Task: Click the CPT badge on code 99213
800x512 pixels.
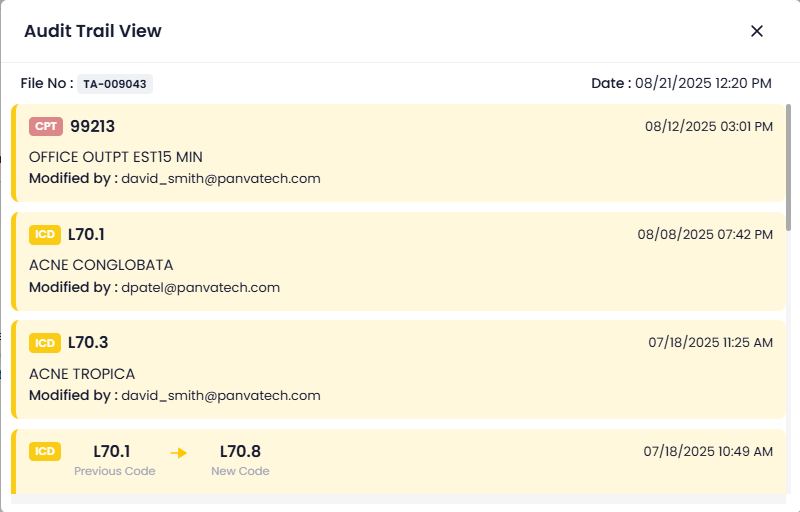Action: (x=46, y=126)
